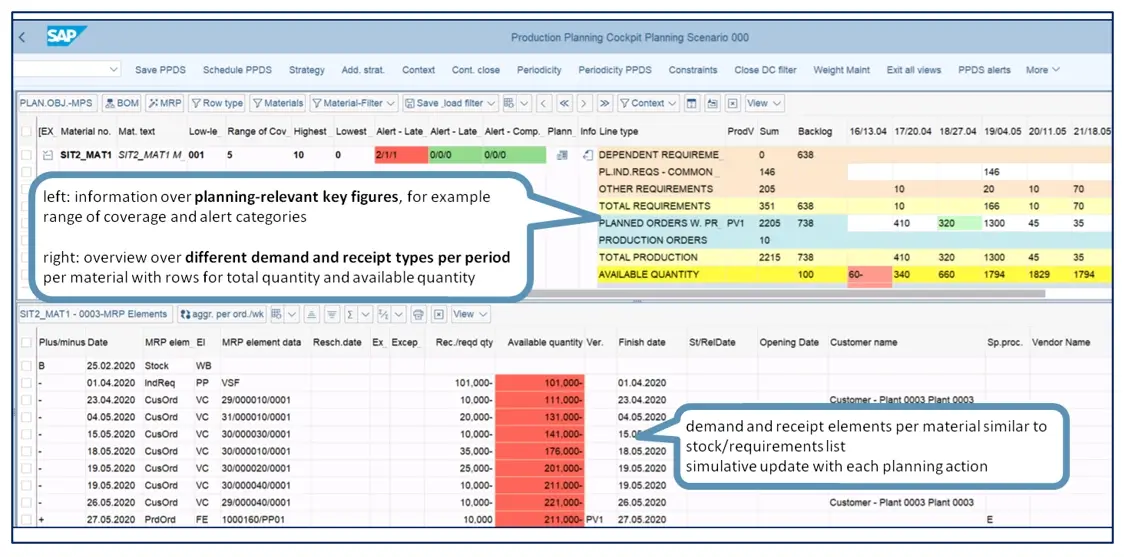Image resolution: width=1127 pixels, height=557 pixels.
Task: Jump to last period double arrow
Action: [x=604, y=103]
